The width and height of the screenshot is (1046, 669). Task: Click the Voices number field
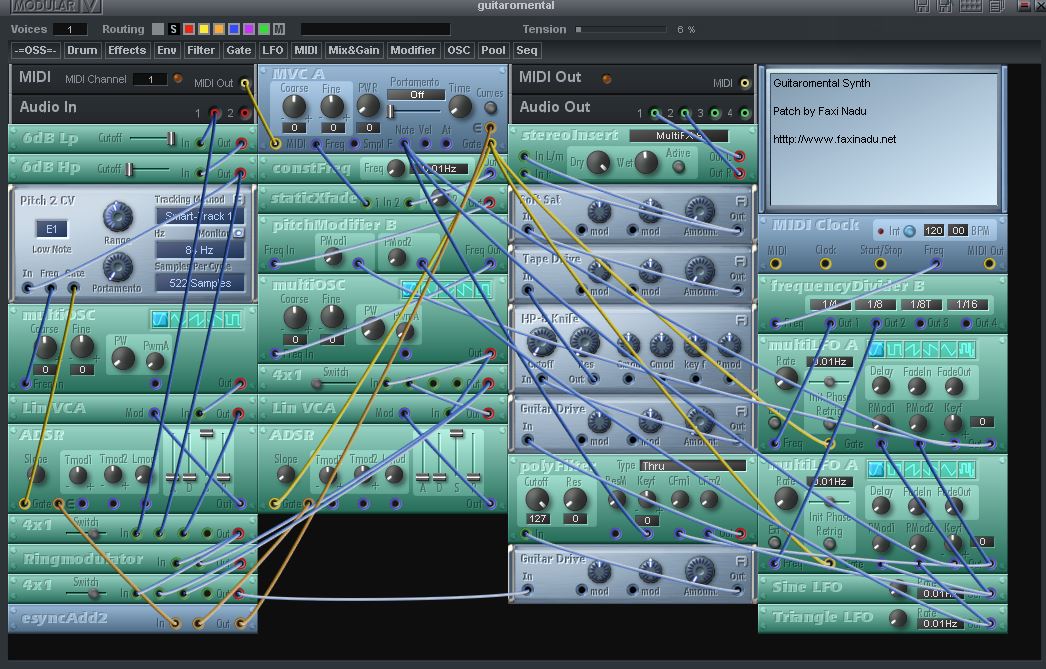pos(70,29)
